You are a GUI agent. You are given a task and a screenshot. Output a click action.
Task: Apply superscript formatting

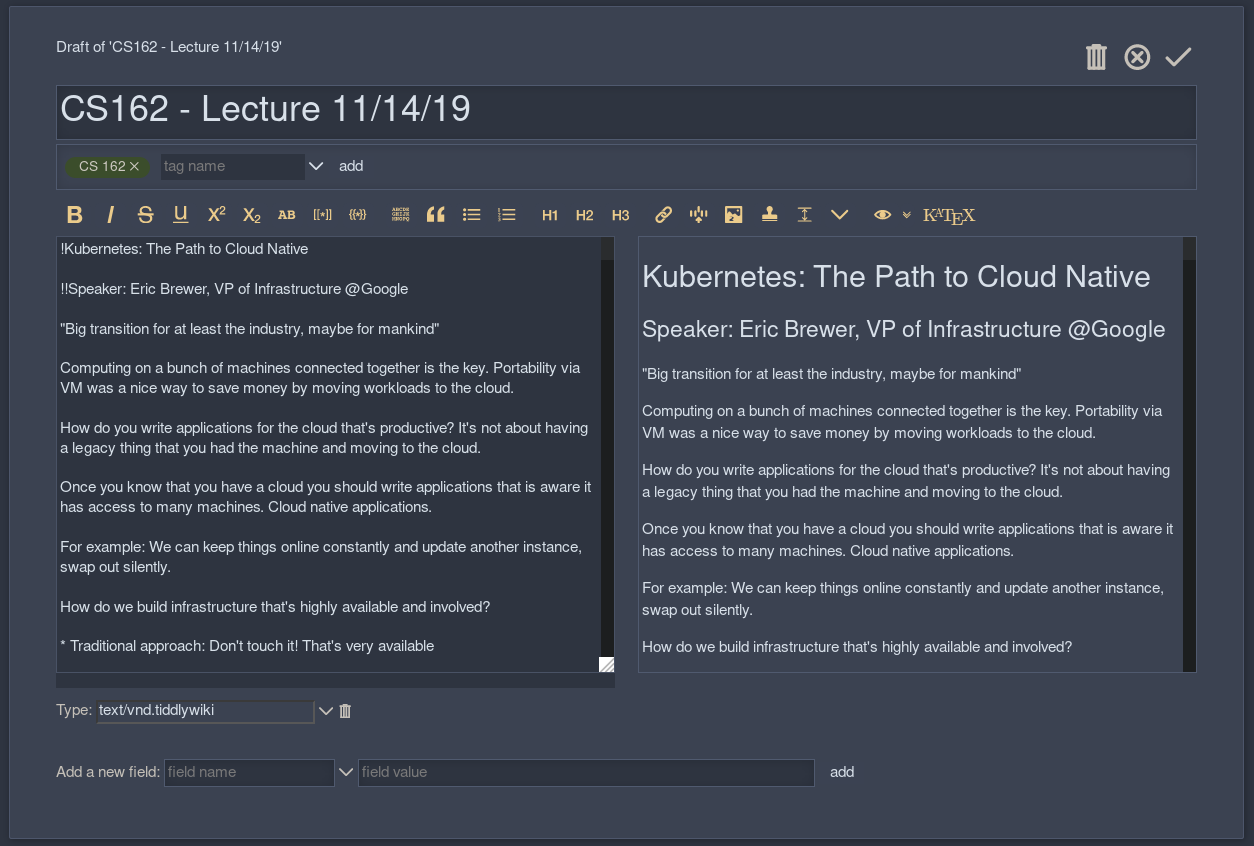click(x=216, y=214)
